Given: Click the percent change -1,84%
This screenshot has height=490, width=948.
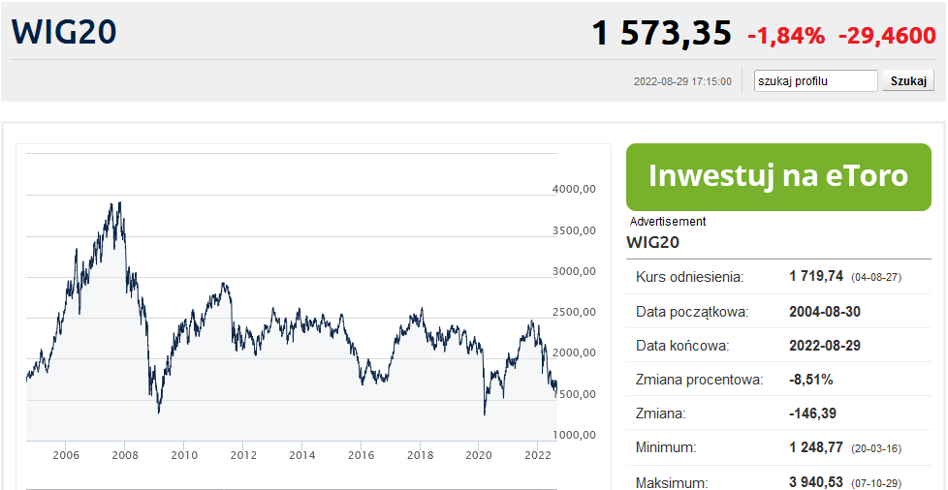Looking at the screenshot, I should (786, 36).
